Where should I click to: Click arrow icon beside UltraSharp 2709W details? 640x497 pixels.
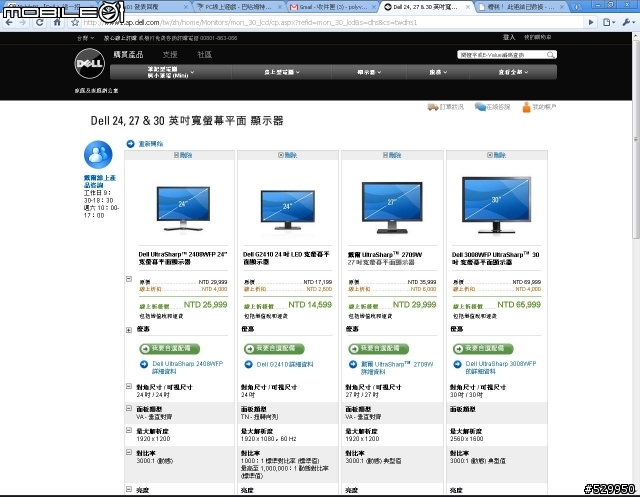click(353, 364)
